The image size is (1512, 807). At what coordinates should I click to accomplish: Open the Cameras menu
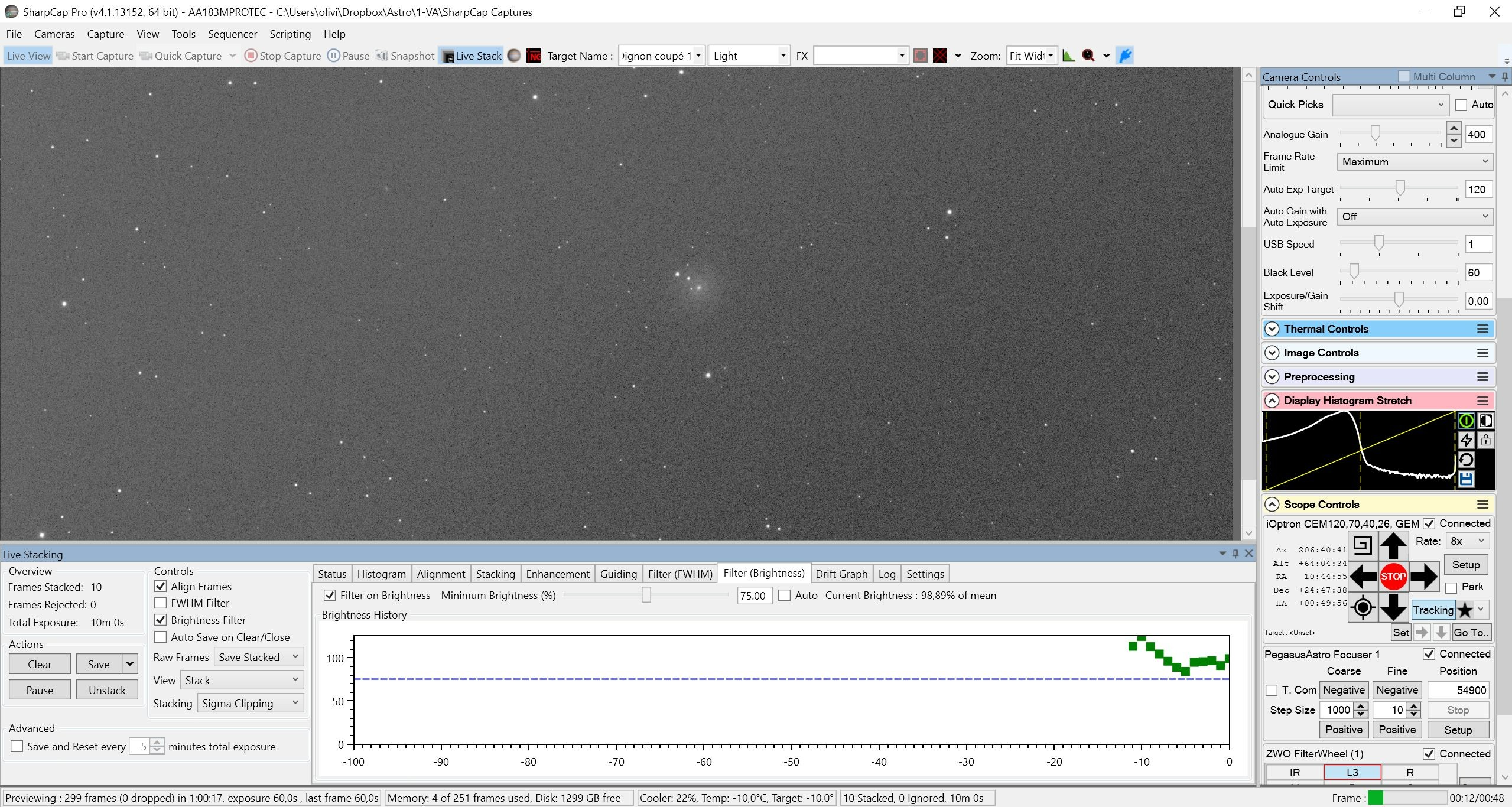(x=54, y=34)
